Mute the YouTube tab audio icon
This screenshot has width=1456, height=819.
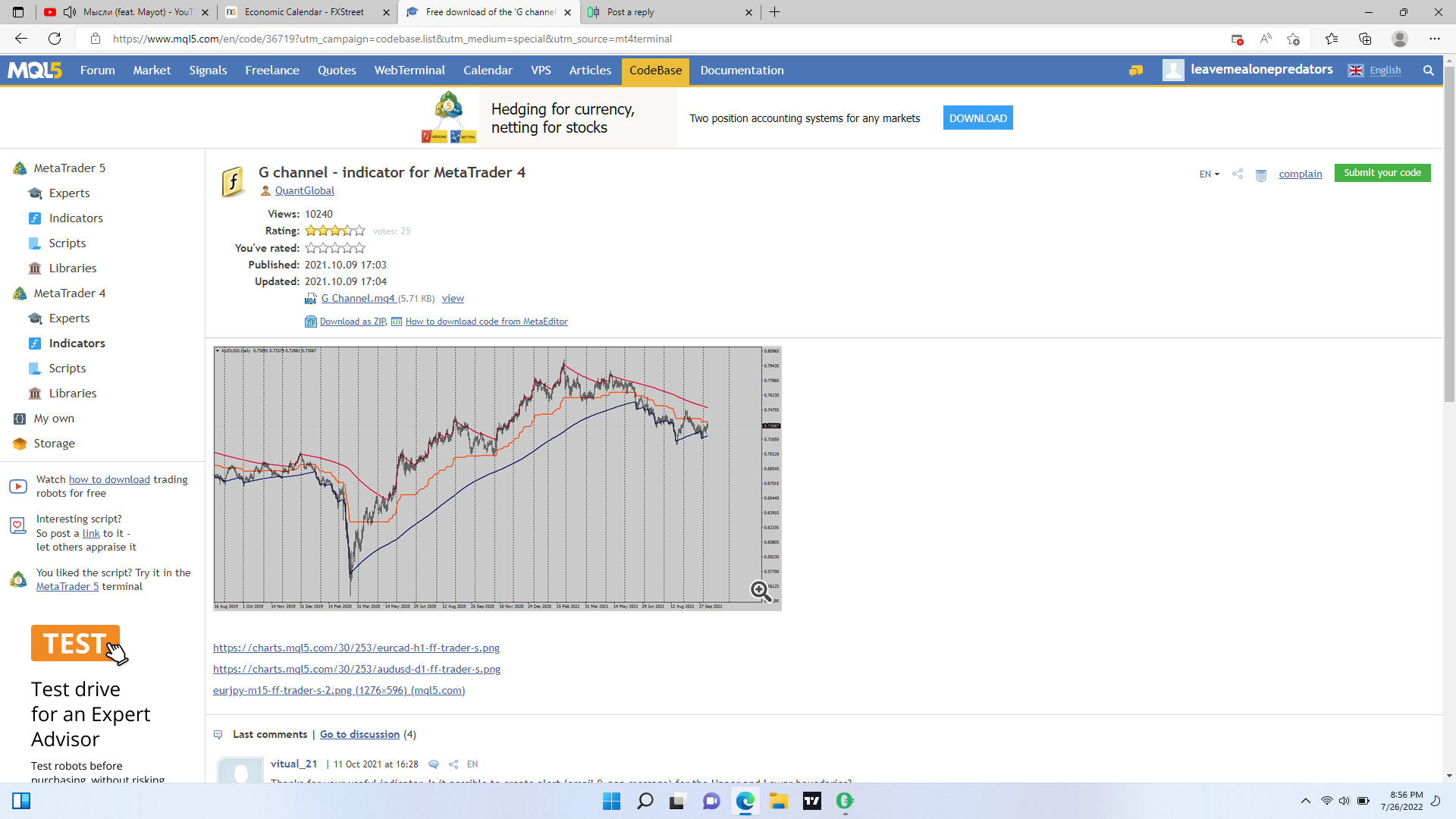point(69,12)
